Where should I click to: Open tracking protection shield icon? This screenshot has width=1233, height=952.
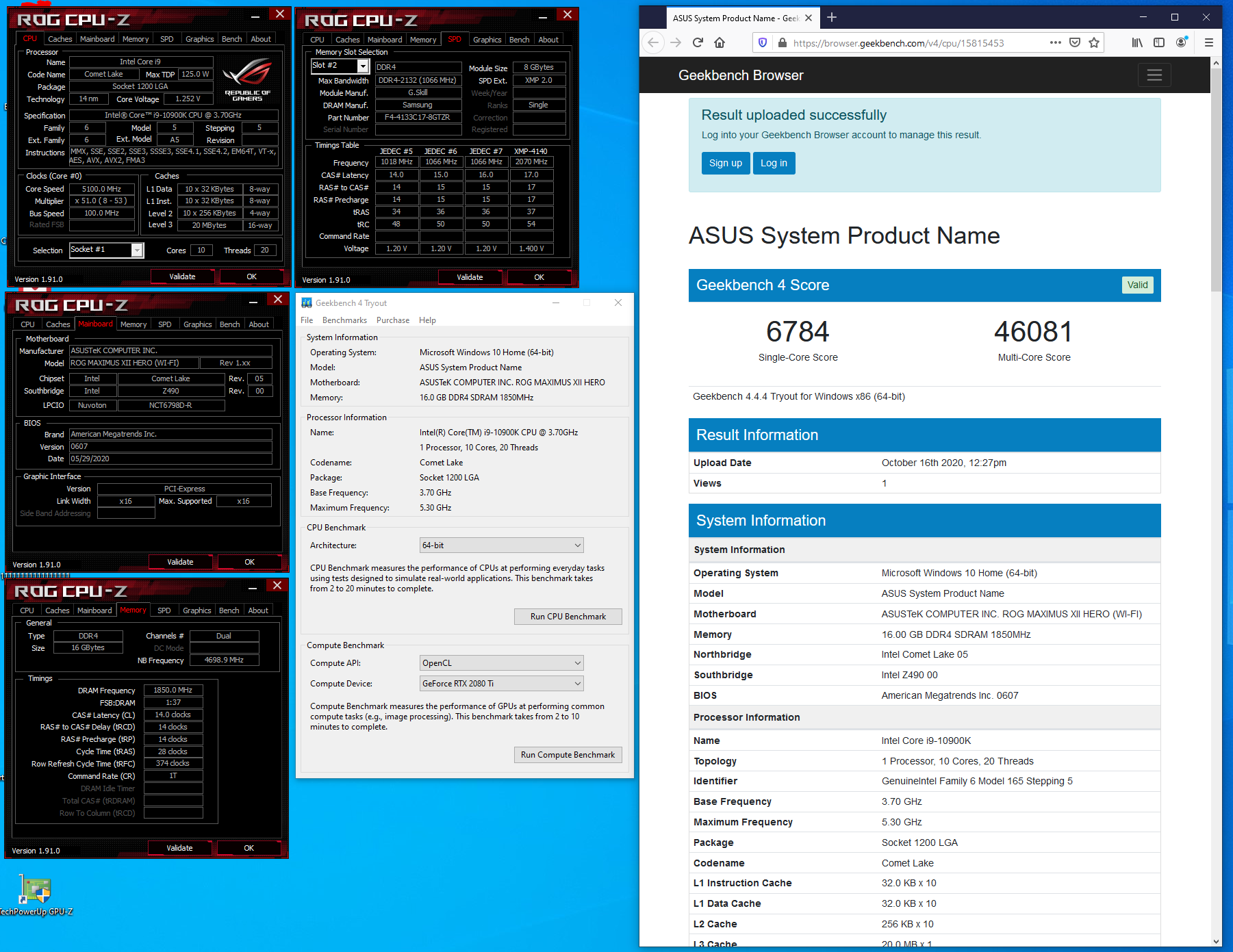(763, 42)
